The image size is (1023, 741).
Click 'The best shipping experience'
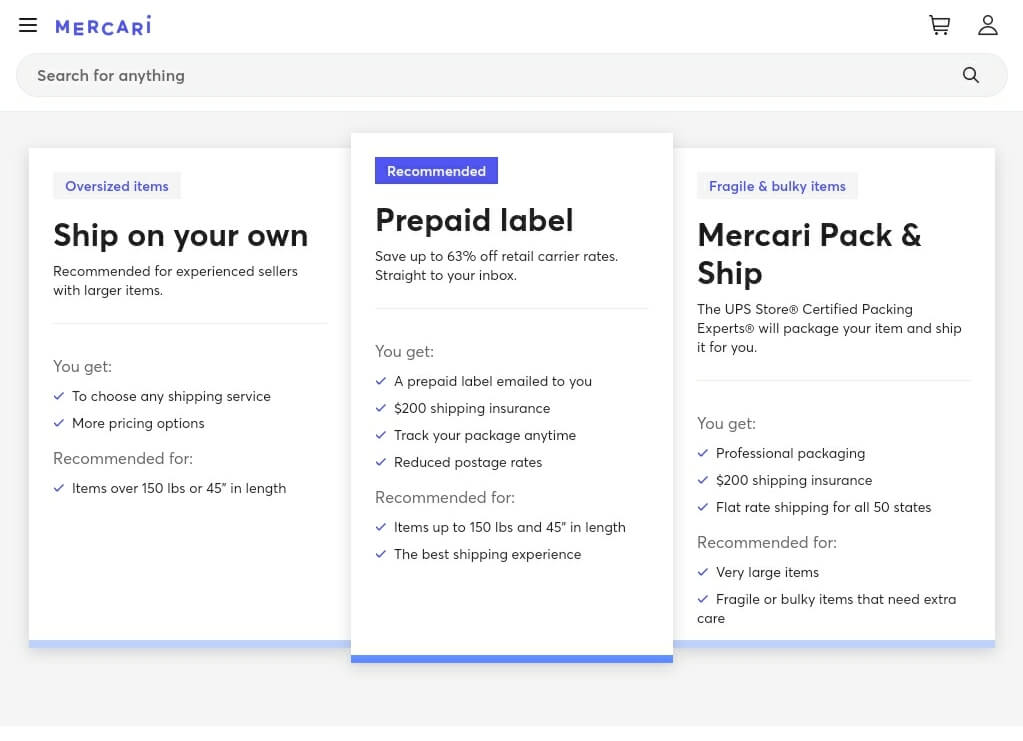click(x=487, y=554)
